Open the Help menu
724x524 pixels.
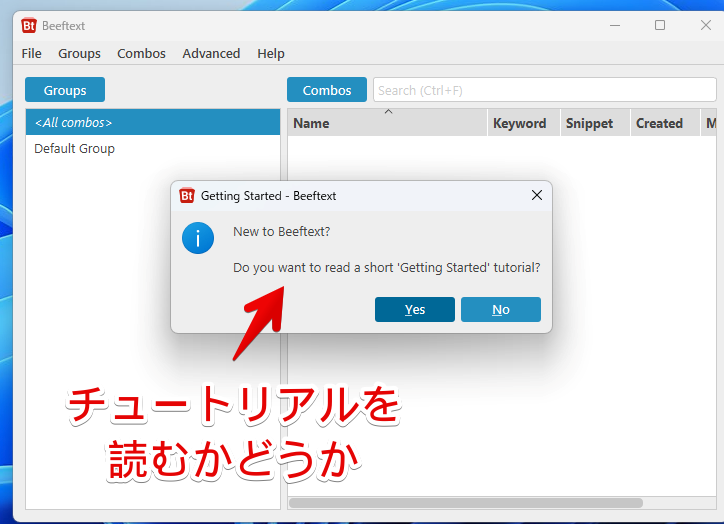coord(271,54)
